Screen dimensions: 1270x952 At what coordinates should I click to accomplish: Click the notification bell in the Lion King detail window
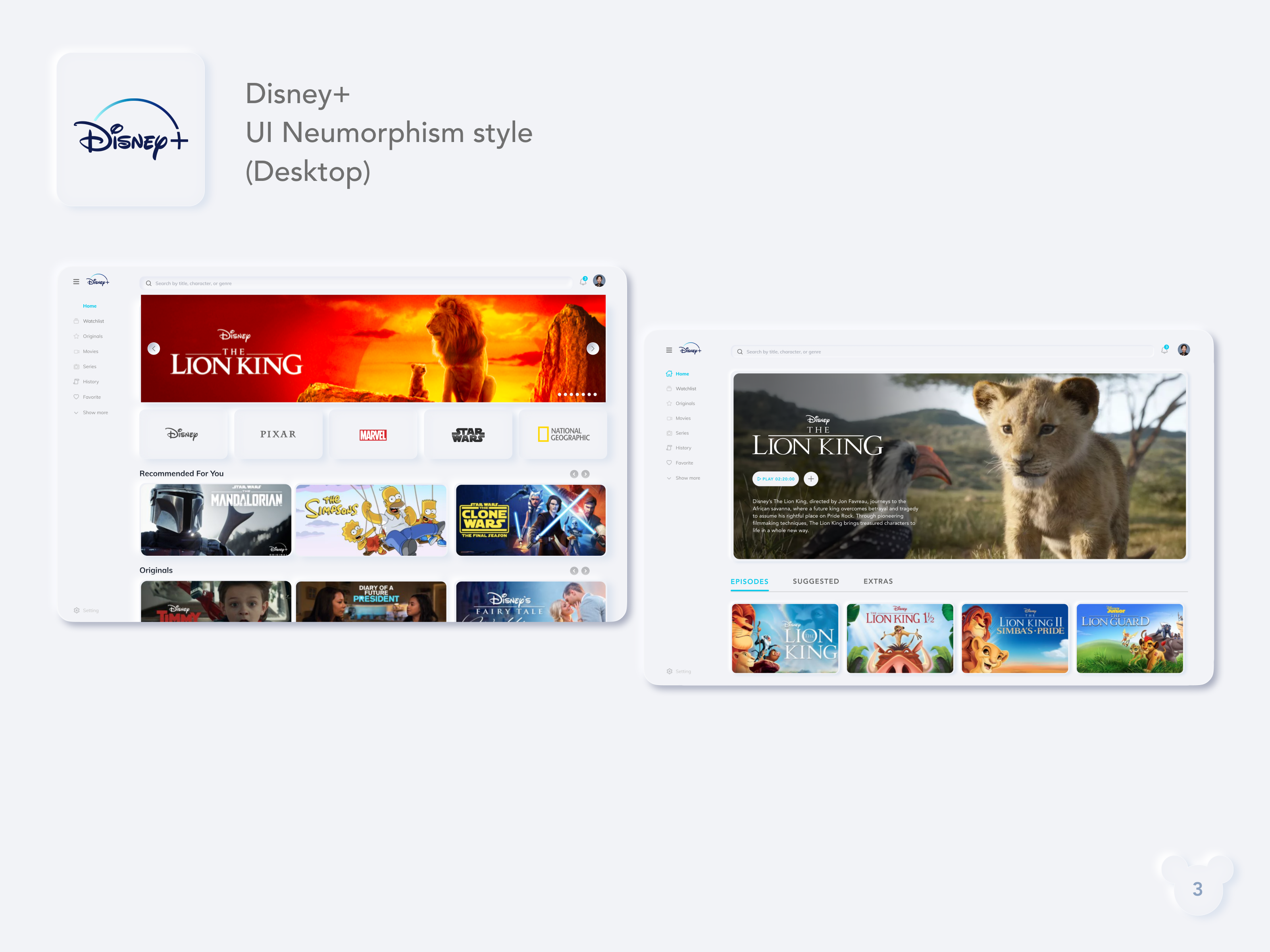point(1164,350)
